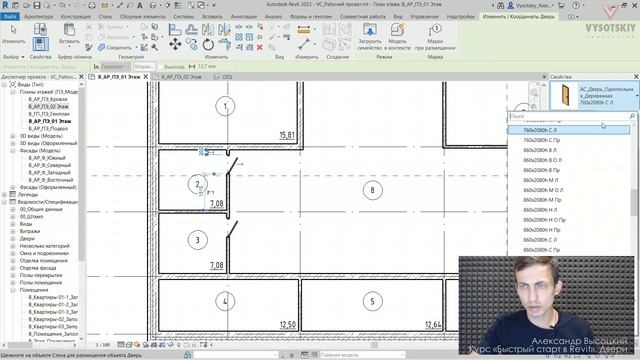This screenshot has width=640, height=360.
Task: Select the Trim/Extend to corner tool
Action: click(x=224, y=44)
